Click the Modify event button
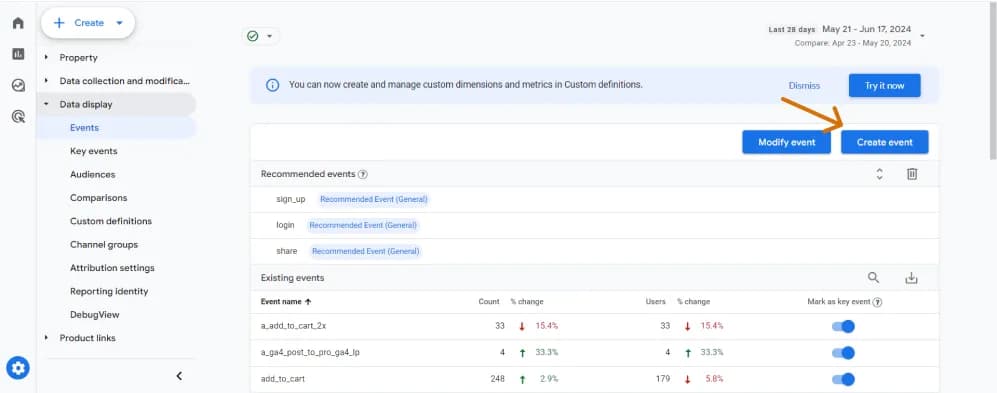This screenshot has width=997, height=393. (x=787, y=142)
